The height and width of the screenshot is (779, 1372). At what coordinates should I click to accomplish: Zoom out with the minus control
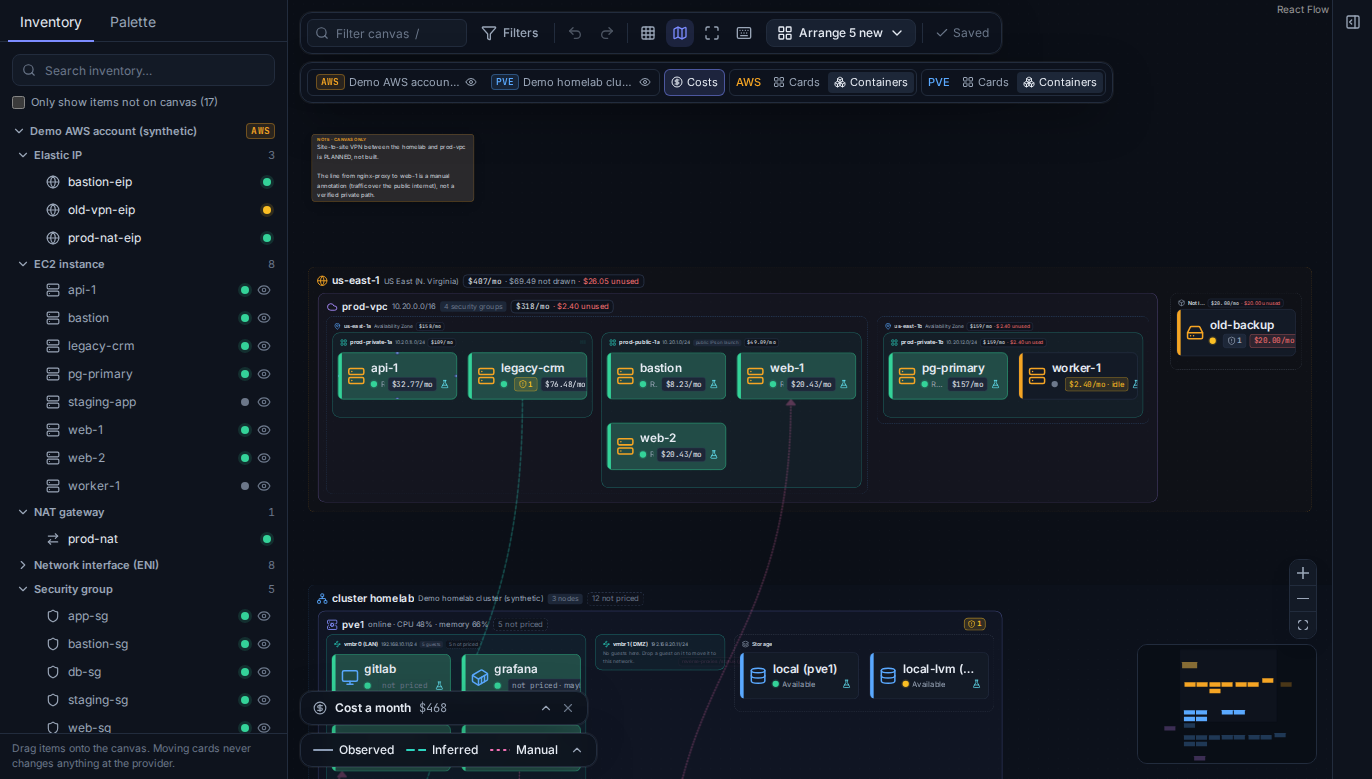pyautogui.click(x=1303, y=598)
